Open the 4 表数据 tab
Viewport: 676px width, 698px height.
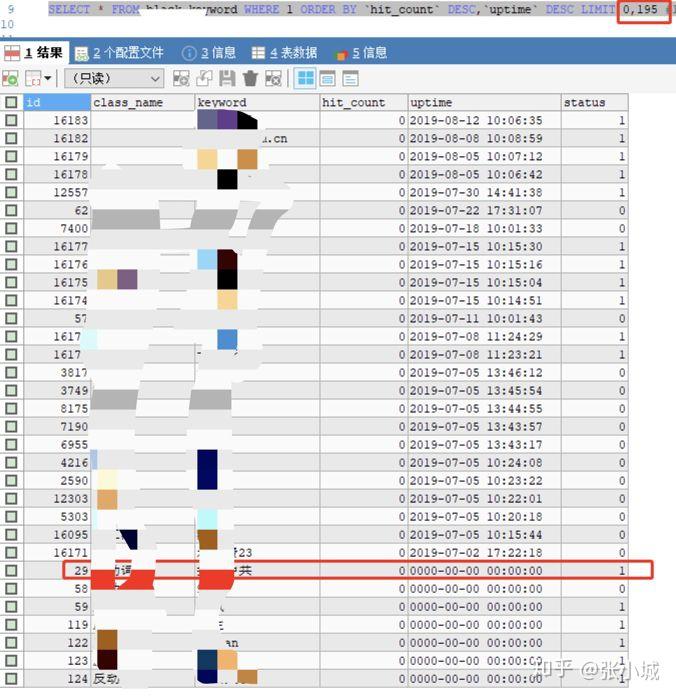pyautogui.click(x=285, y=53)
